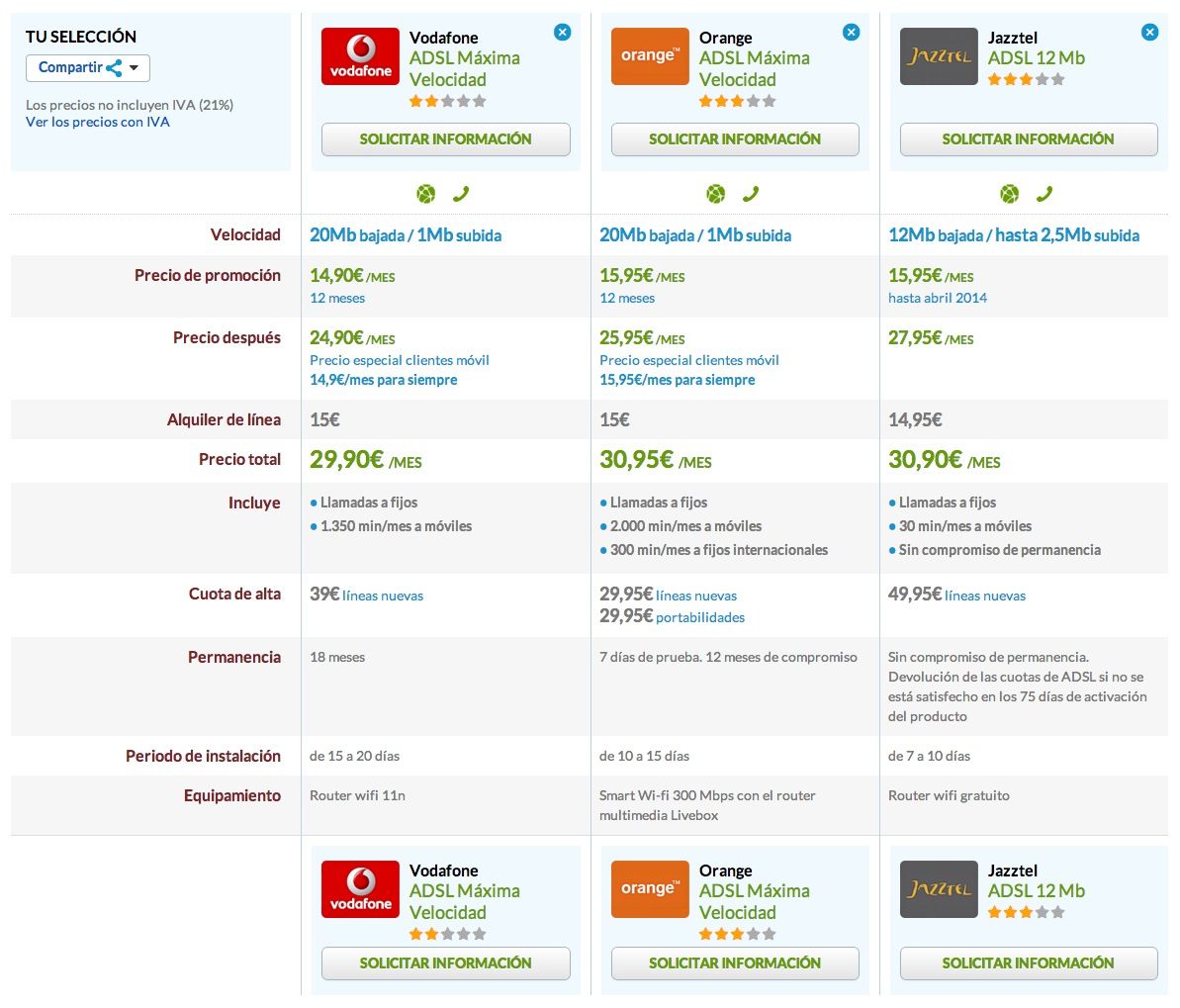Open Vodafone ADSL Máxima Velocidad title at top
Viewport: 1180px width, 1008px height.
(x=464, y=68)
